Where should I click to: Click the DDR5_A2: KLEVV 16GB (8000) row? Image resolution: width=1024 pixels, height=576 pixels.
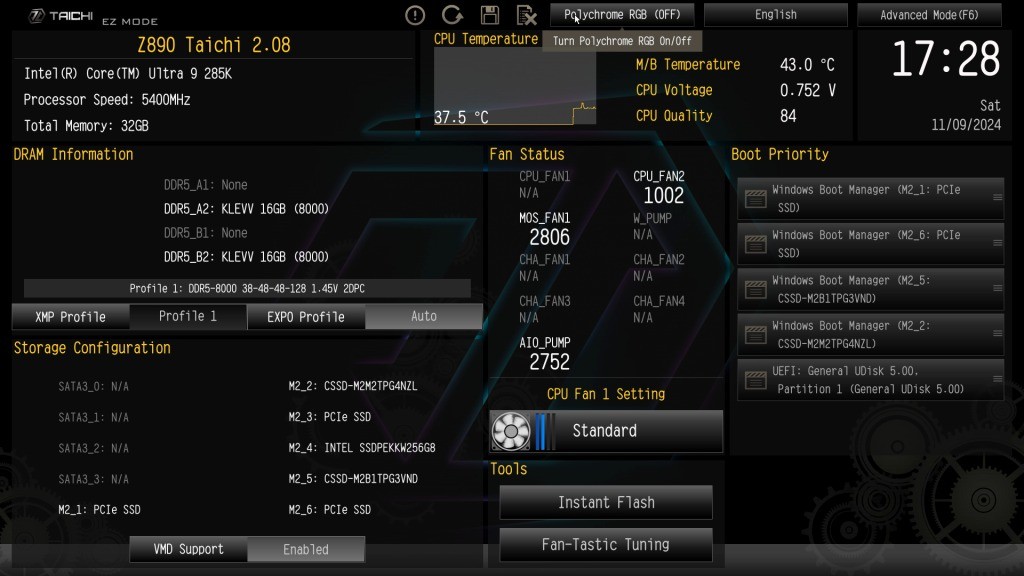(x=246, y=209)
